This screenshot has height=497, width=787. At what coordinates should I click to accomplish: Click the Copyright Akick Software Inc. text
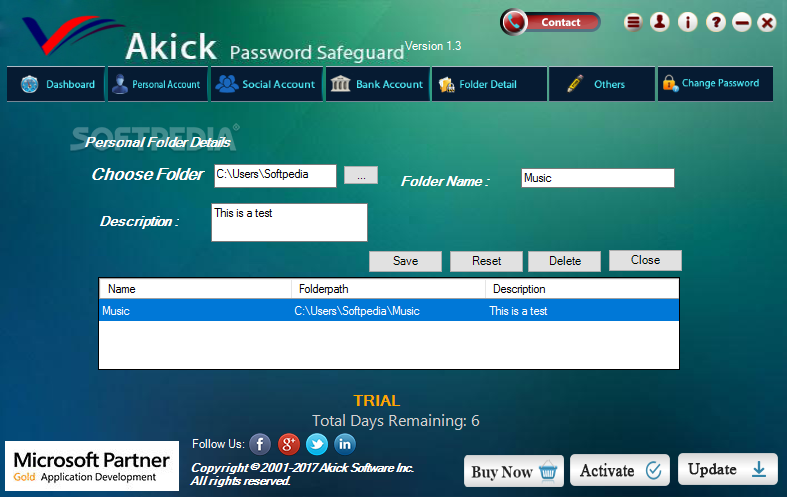tap(302, 474)
